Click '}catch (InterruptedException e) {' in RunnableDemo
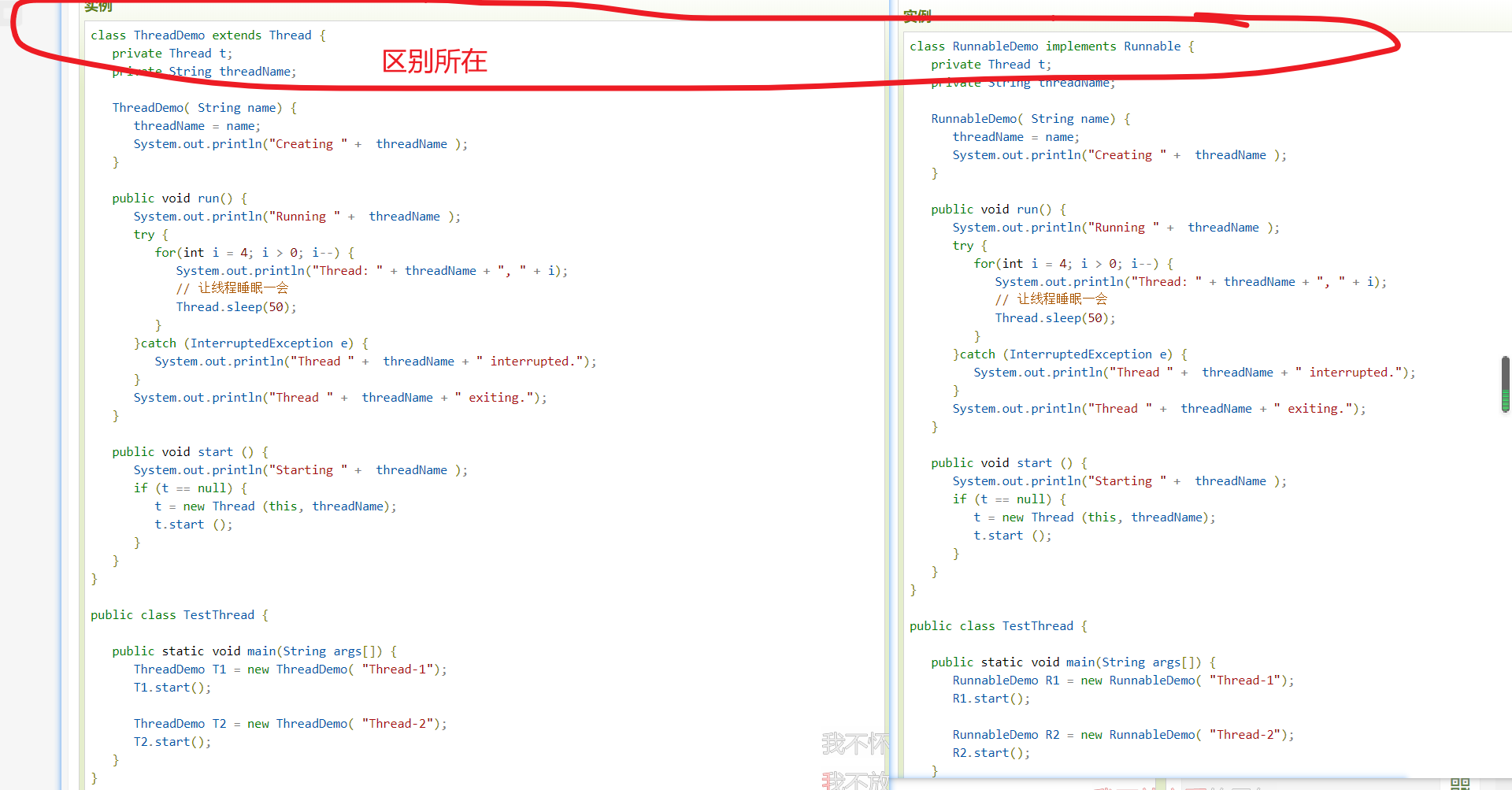Image resolution: width=1512 pixels, height=790 pixels. pyautogui.click(x=1070, y=354)
